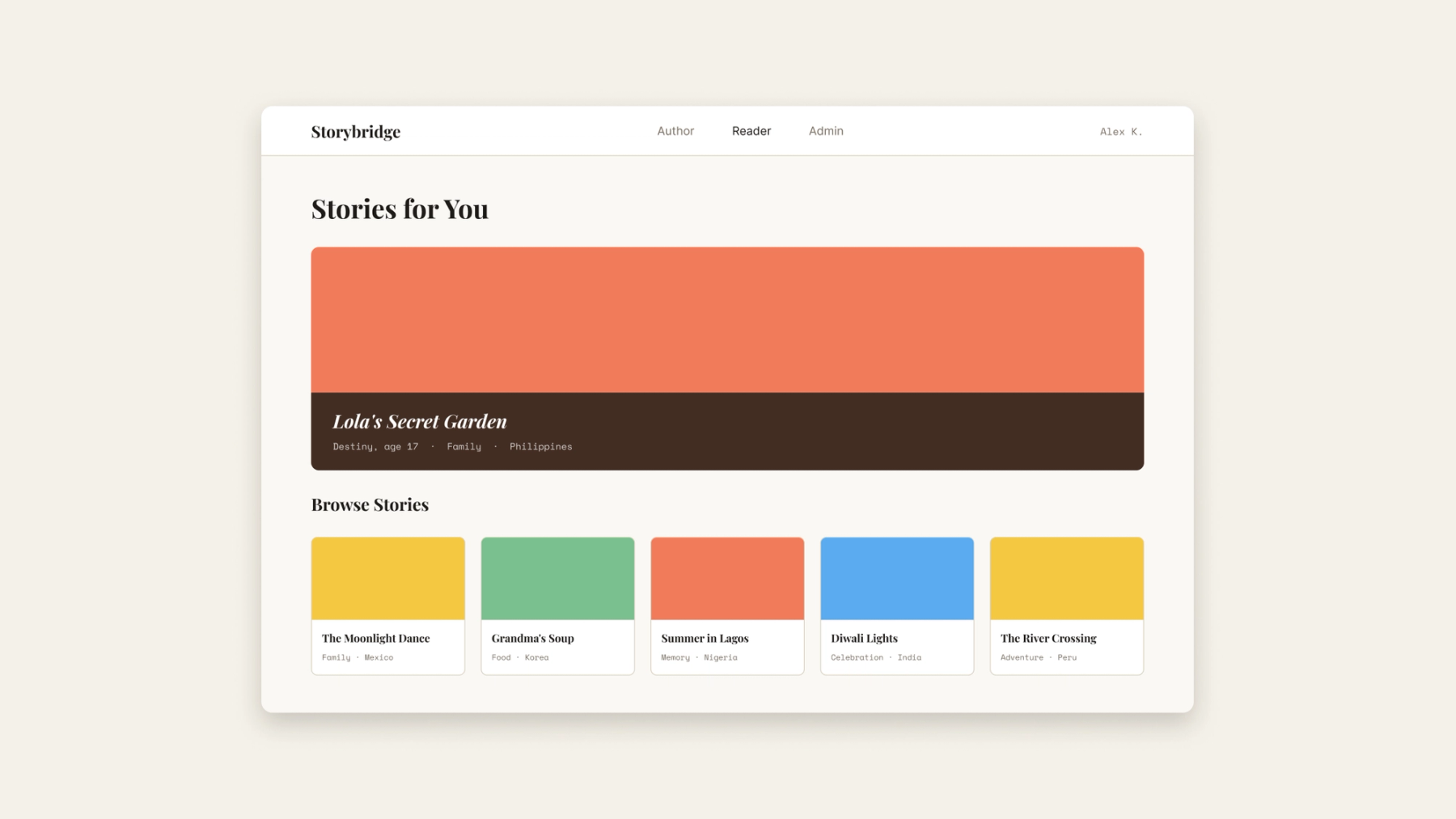Viewport: 1456px width, 819px height.
Task: Open the Diwali Lights story title
Action: point(864,639)
